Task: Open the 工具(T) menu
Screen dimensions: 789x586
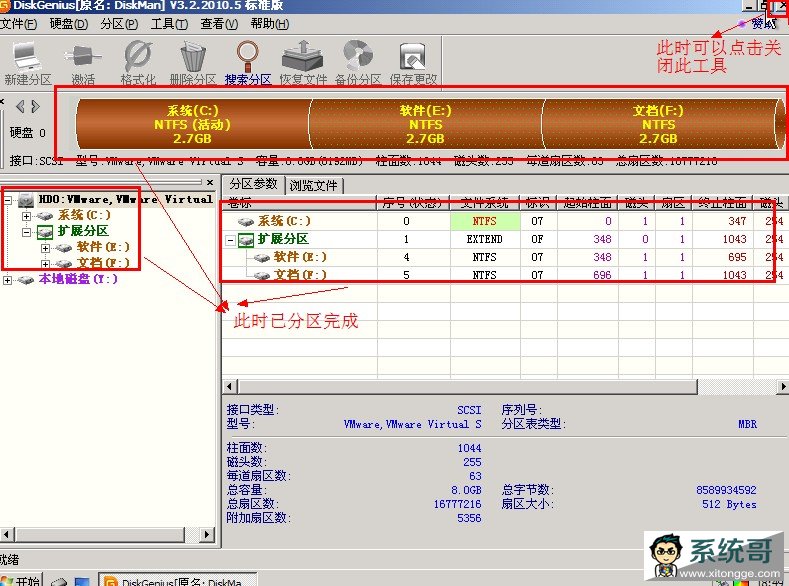Action: [170, 24]
